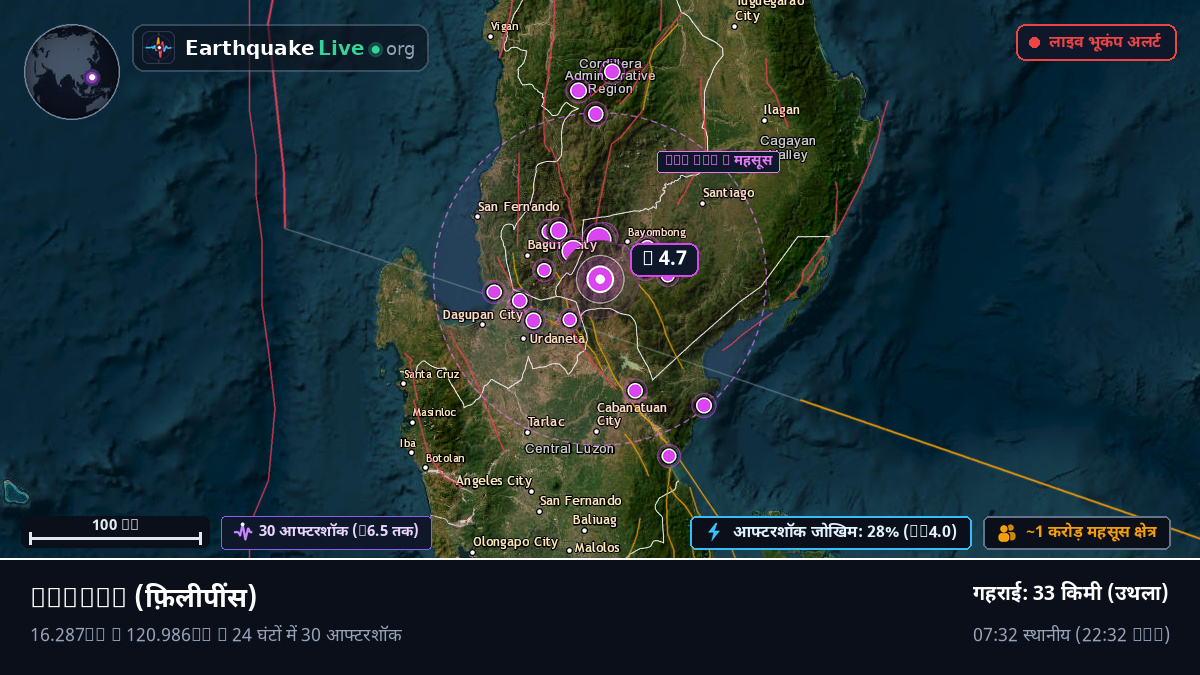Click the Vigan map label
Image resolution: width=1200 pixels, height=675 pixels.
(504, 26)
